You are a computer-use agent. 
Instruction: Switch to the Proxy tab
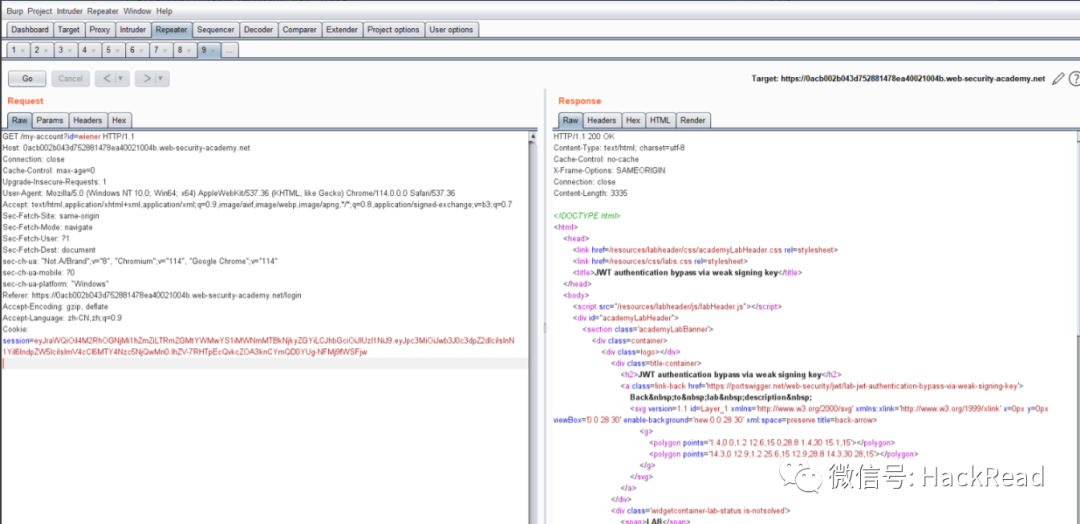pos(100,30)
